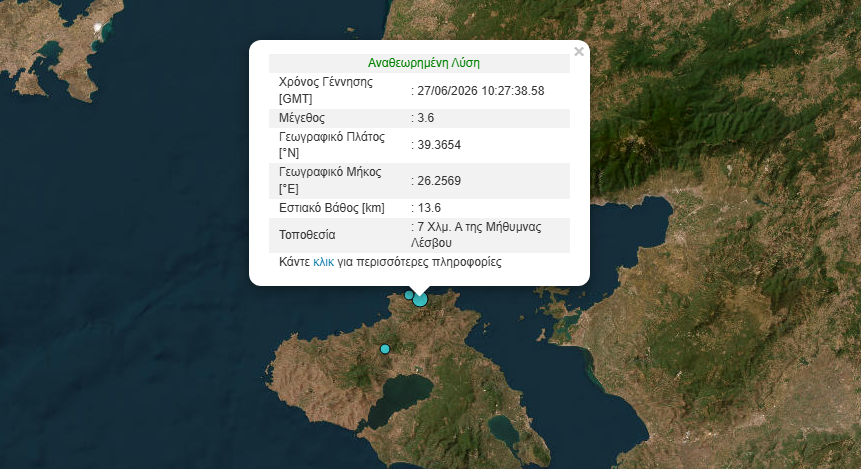Screen dimensions: 861x469
Task: Click the 'Μέγεθος' label
Action: [301, 118]
